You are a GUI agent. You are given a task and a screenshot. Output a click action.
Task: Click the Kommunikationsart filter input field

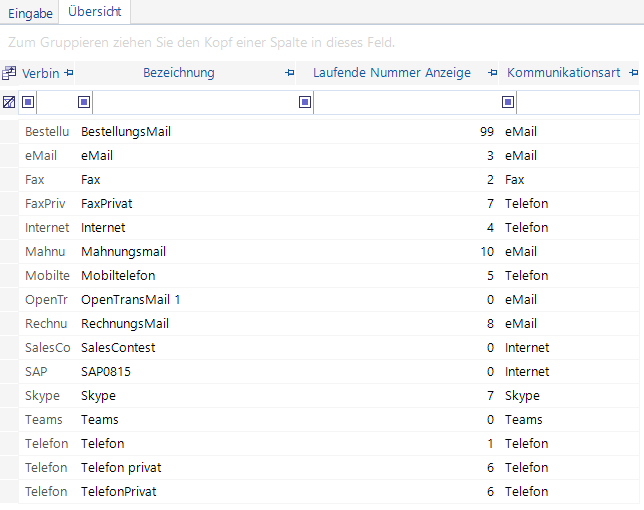[577, 102]
